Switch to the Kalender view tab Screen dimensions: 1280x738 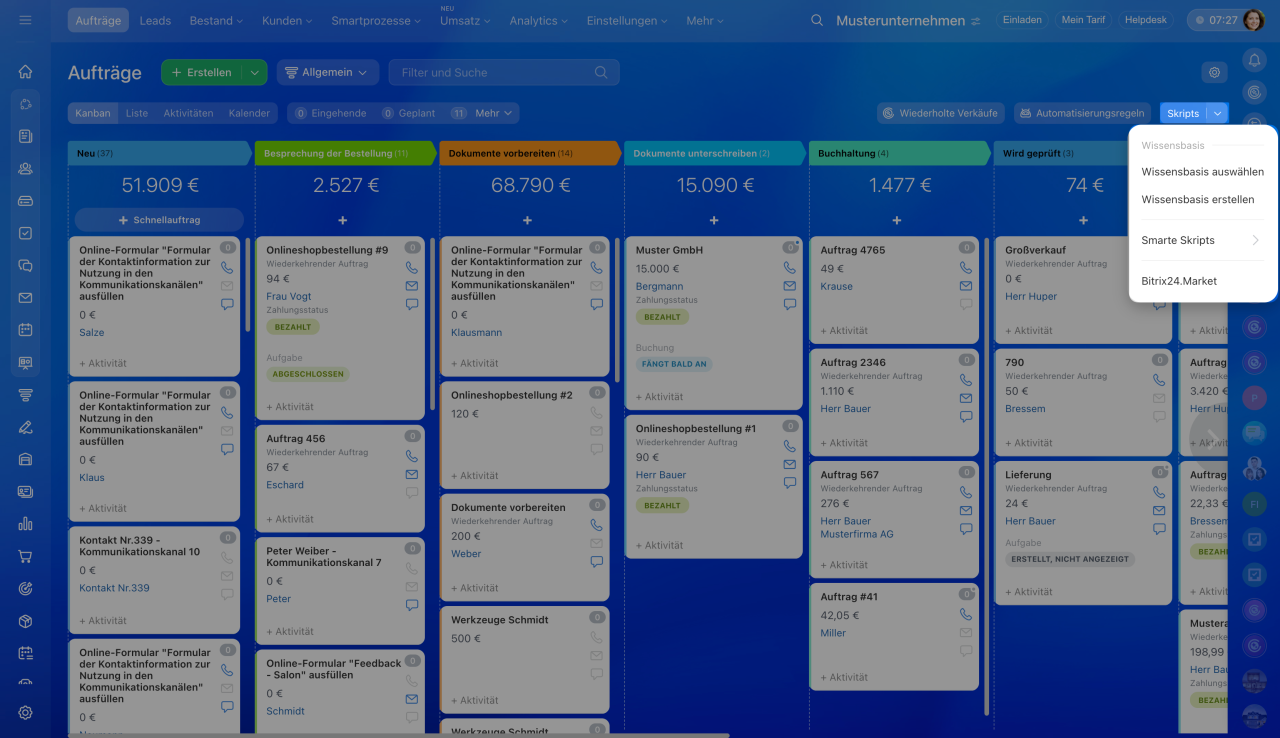pyautogui.click(x=249, y=113)
